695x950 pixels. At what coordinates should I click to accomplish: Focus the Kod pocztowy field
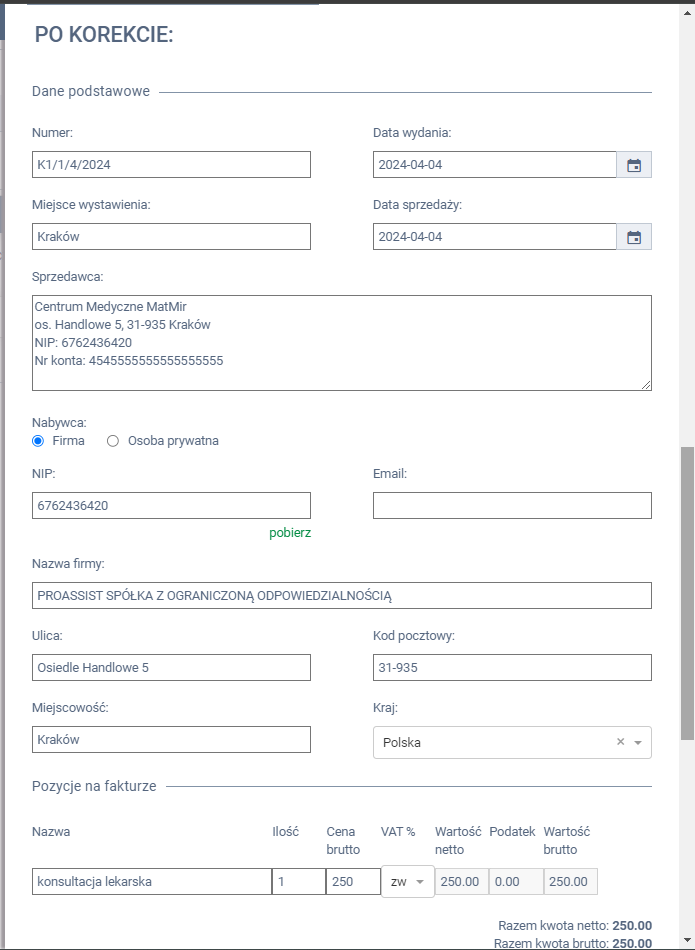[512, 667]
